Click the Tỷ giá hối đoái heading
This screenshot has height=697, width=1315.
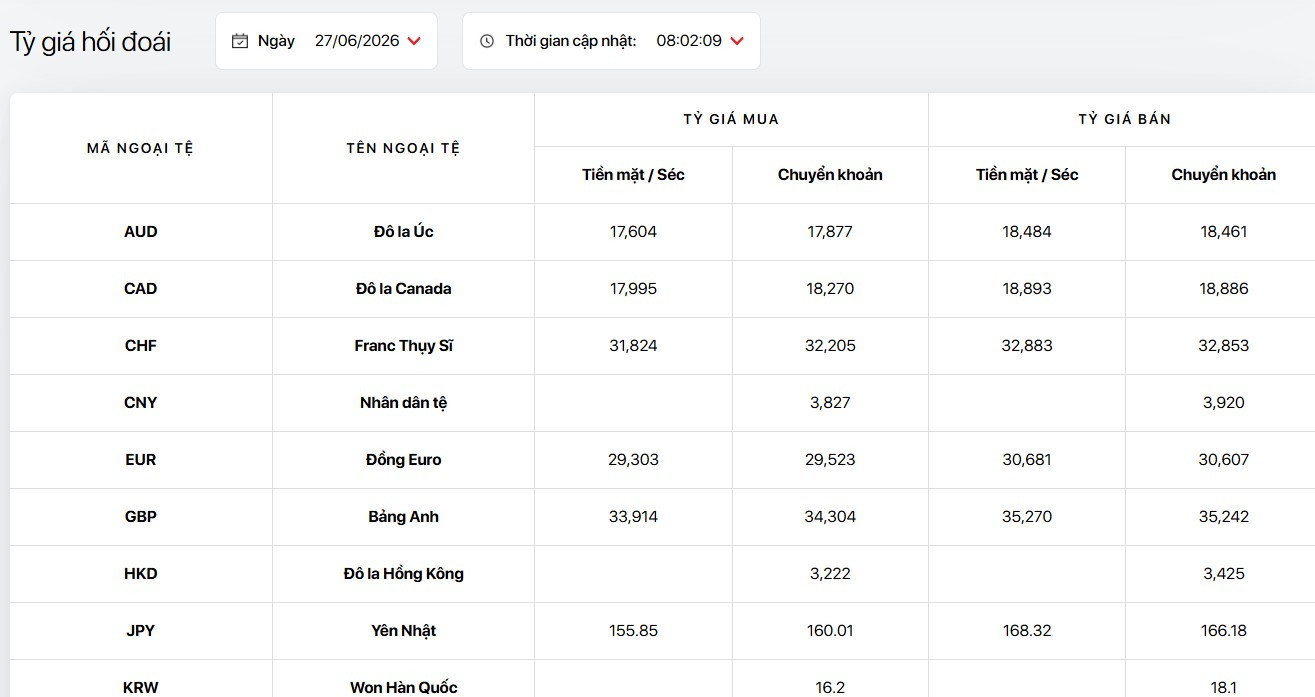[91, 42]
